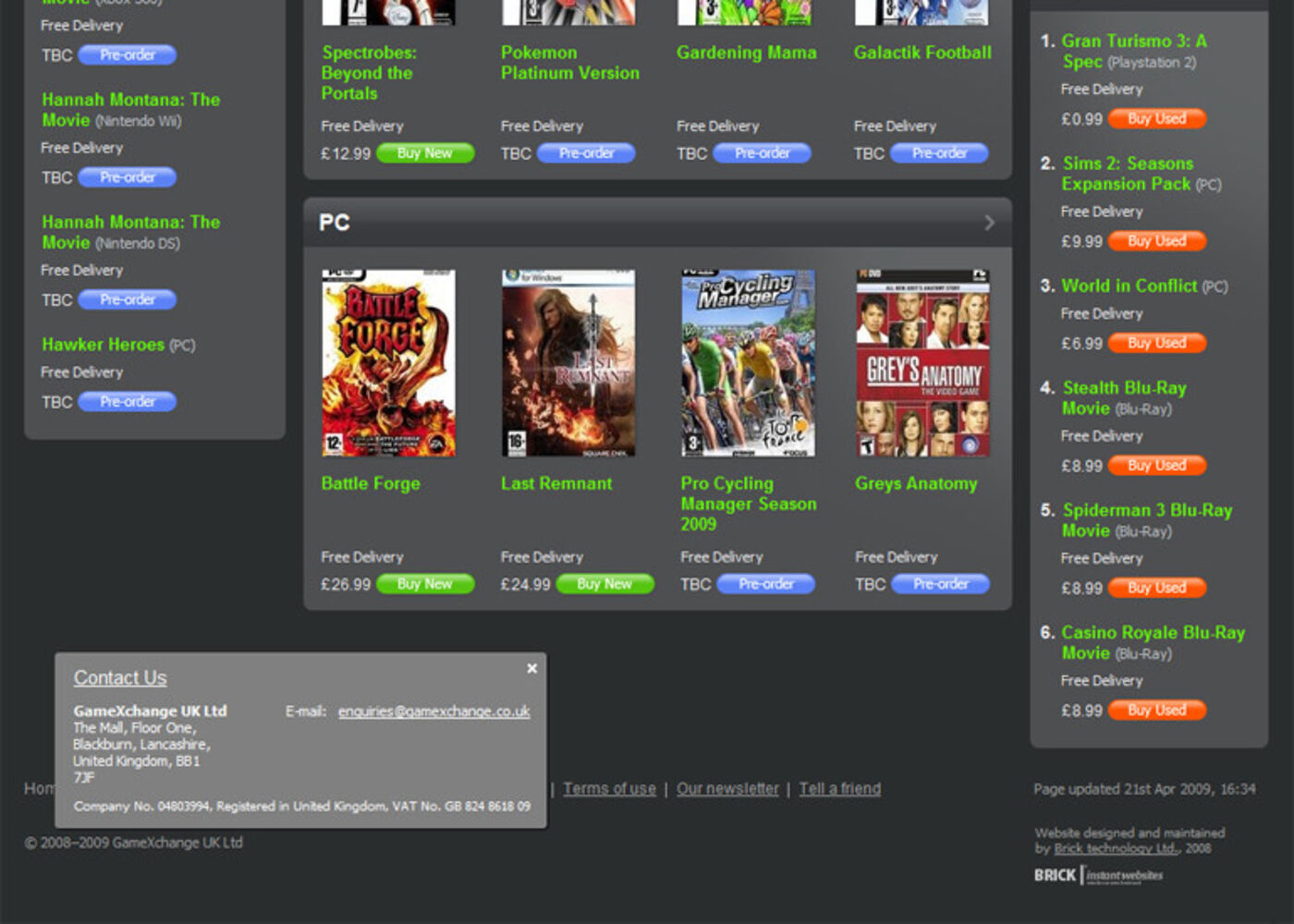The image size is (1294, 924).
Task: Buy Used copy of Casino Royale Blu-Ray Movie
Action: [1157, 710]
